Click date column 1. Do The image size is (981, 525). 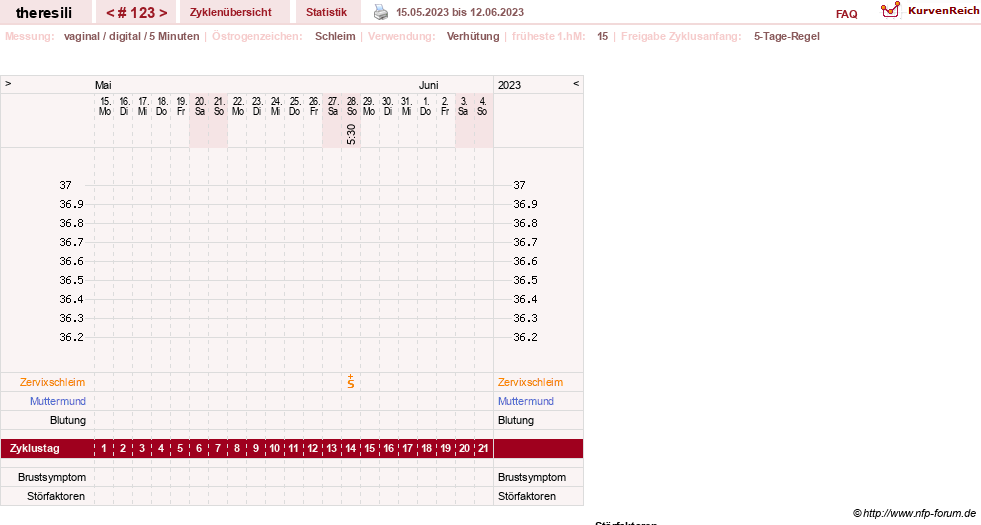425,106
